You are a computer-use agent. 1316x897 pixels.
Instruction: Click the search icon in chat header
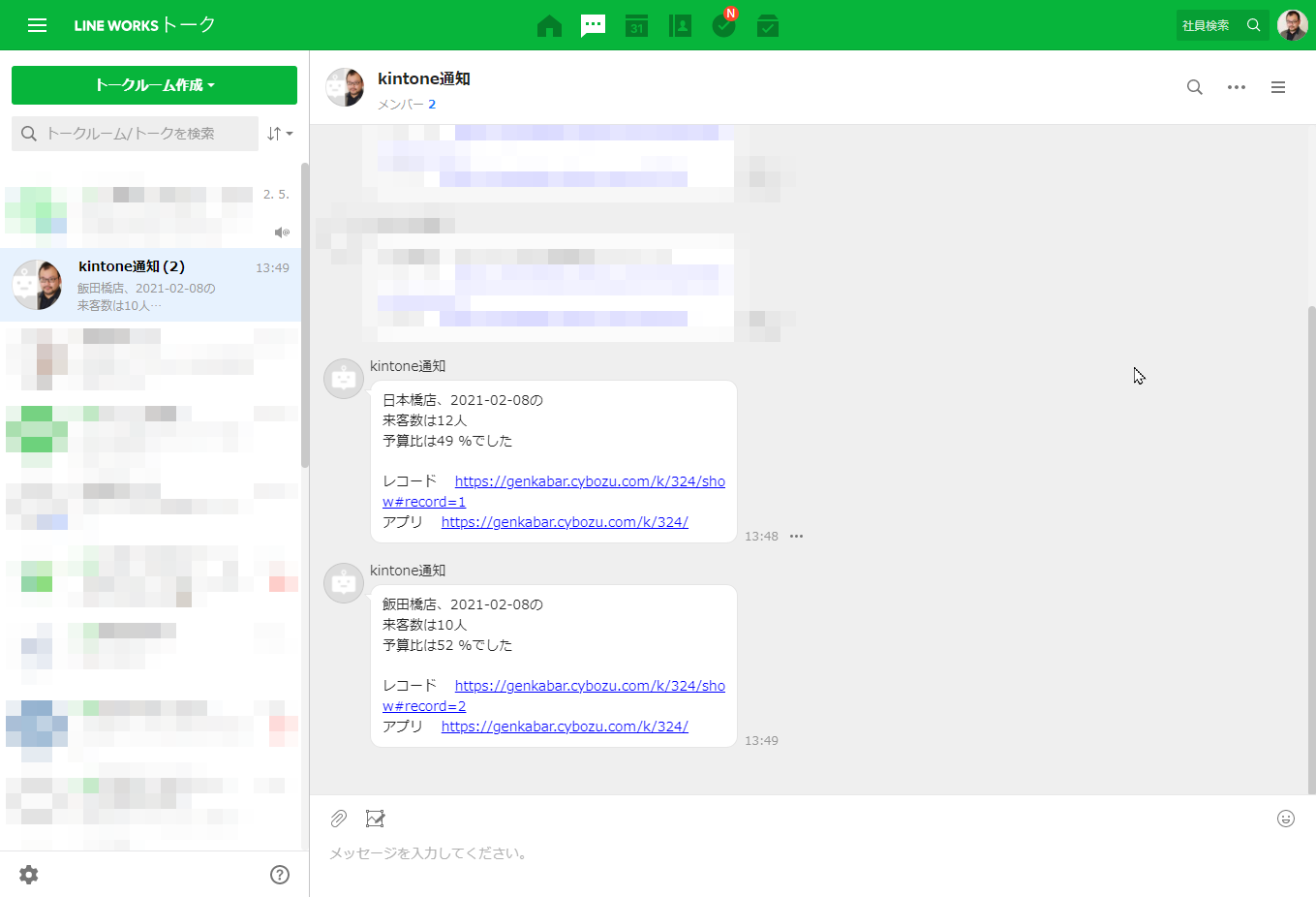tap(1194, 87)
